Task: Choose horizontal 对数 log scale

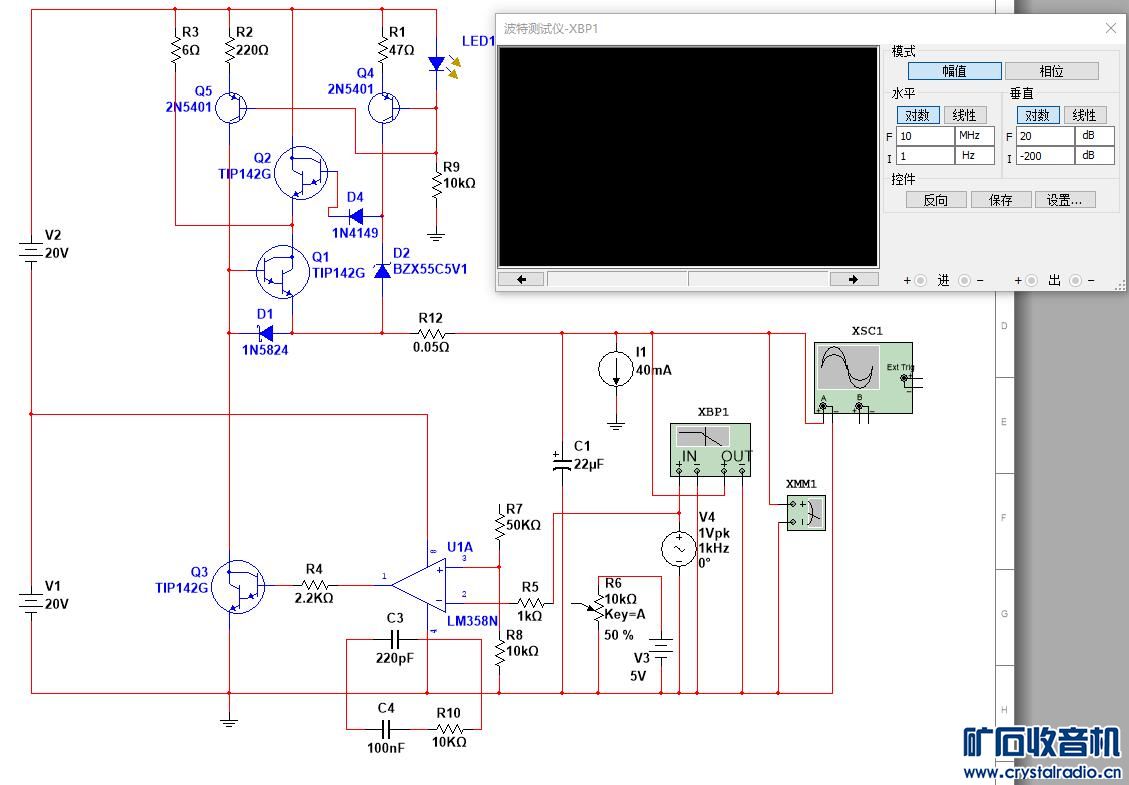Action: [x=917, y=115]
